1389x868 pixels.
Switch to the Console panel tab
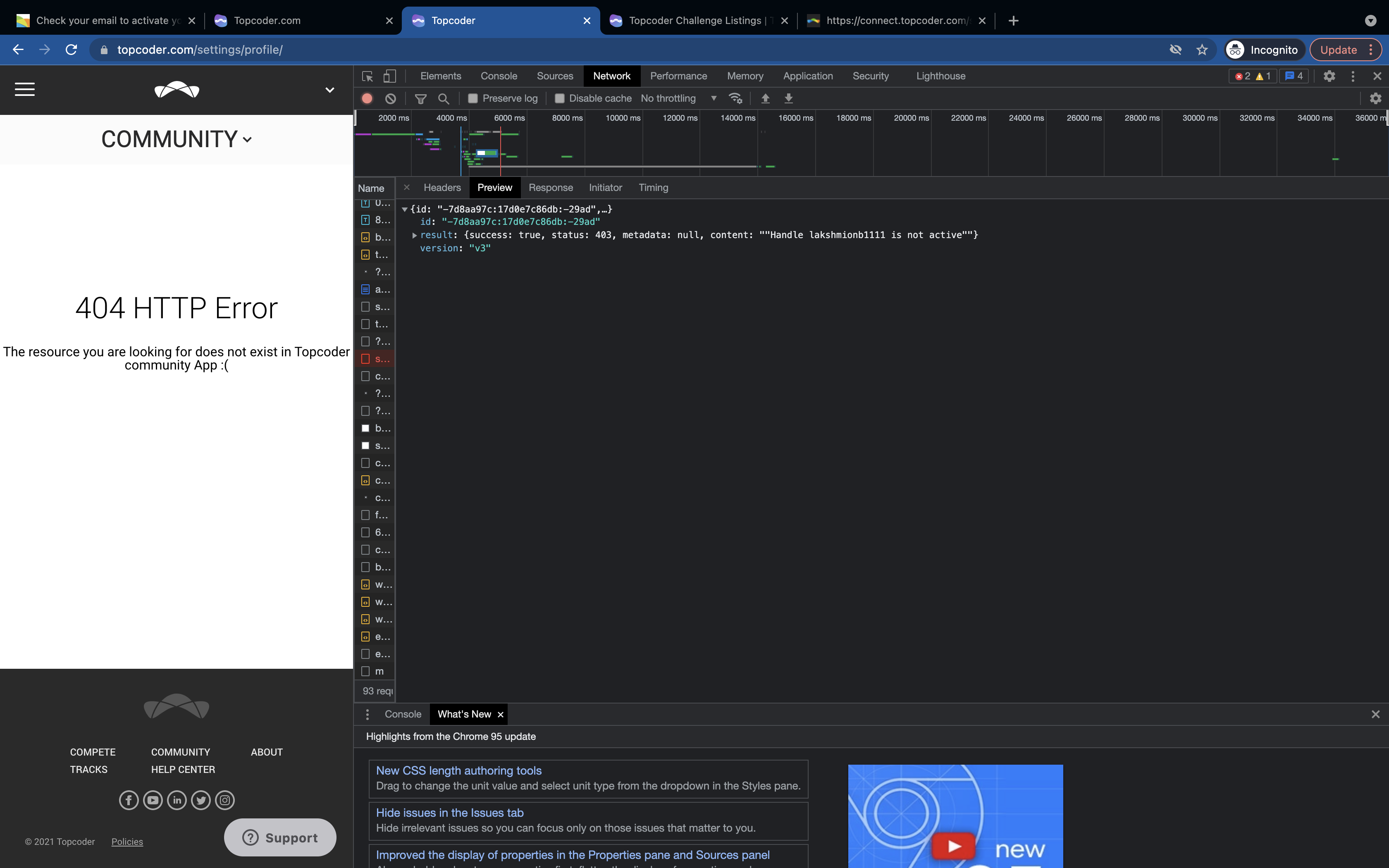tap(499, 76)
